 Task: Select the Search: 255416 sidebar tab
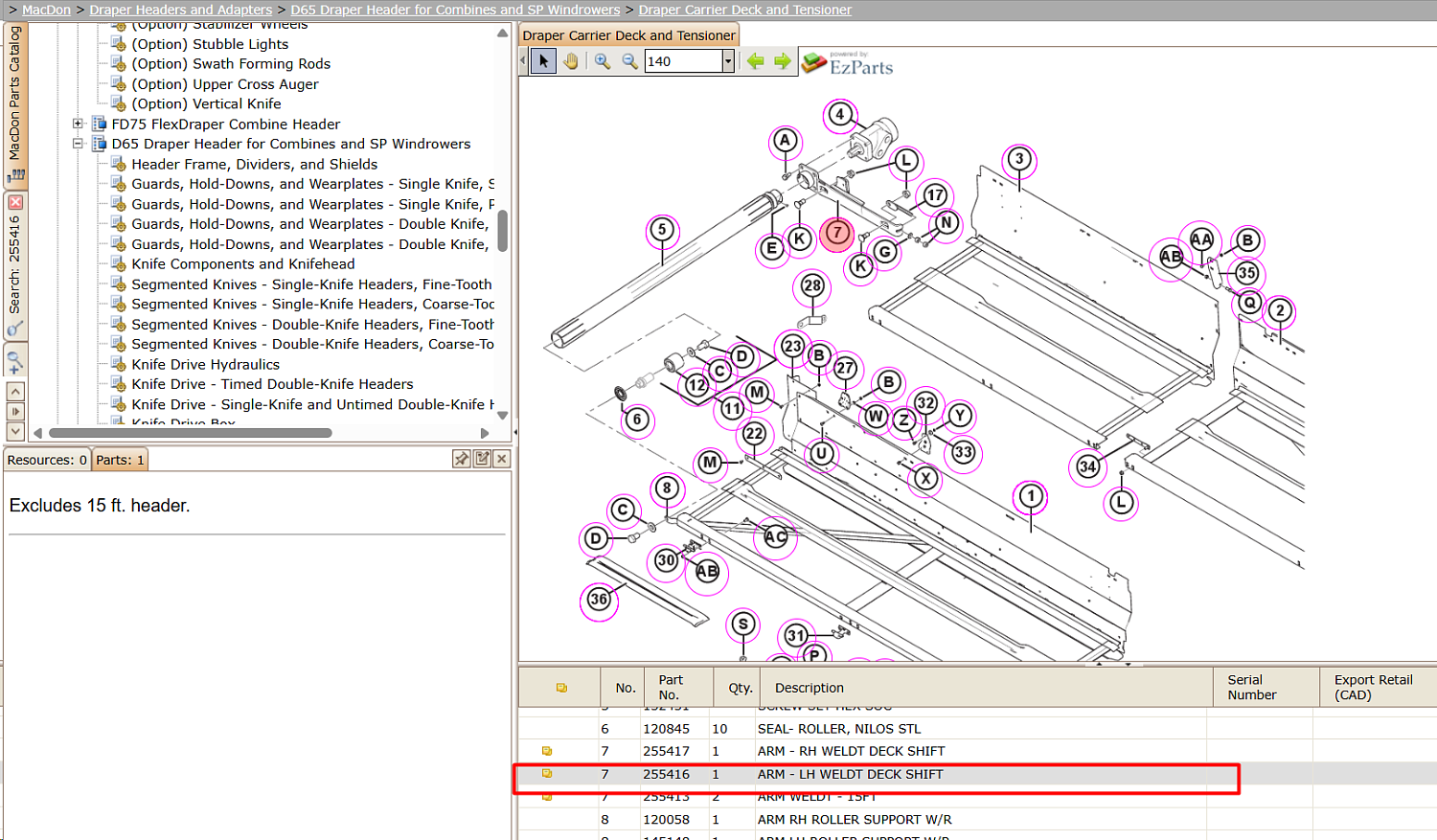(x=15, y=266)
